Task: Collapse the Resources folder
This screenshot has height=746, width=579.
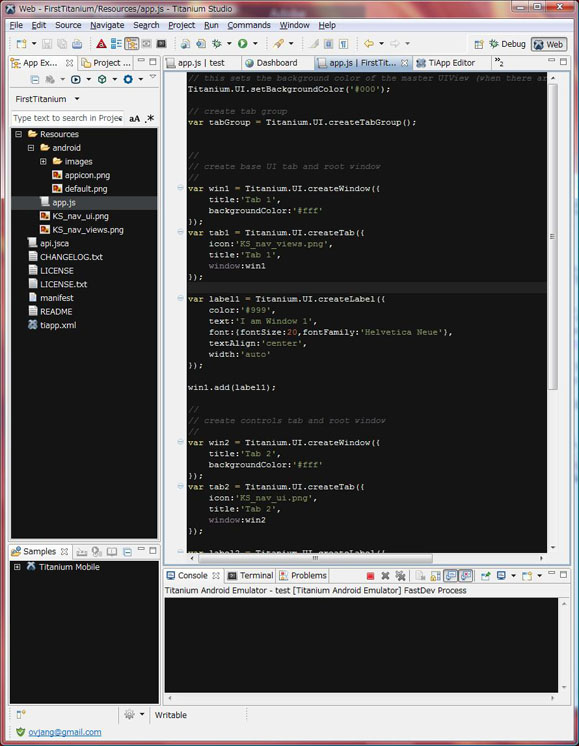Action: [19, 134]
